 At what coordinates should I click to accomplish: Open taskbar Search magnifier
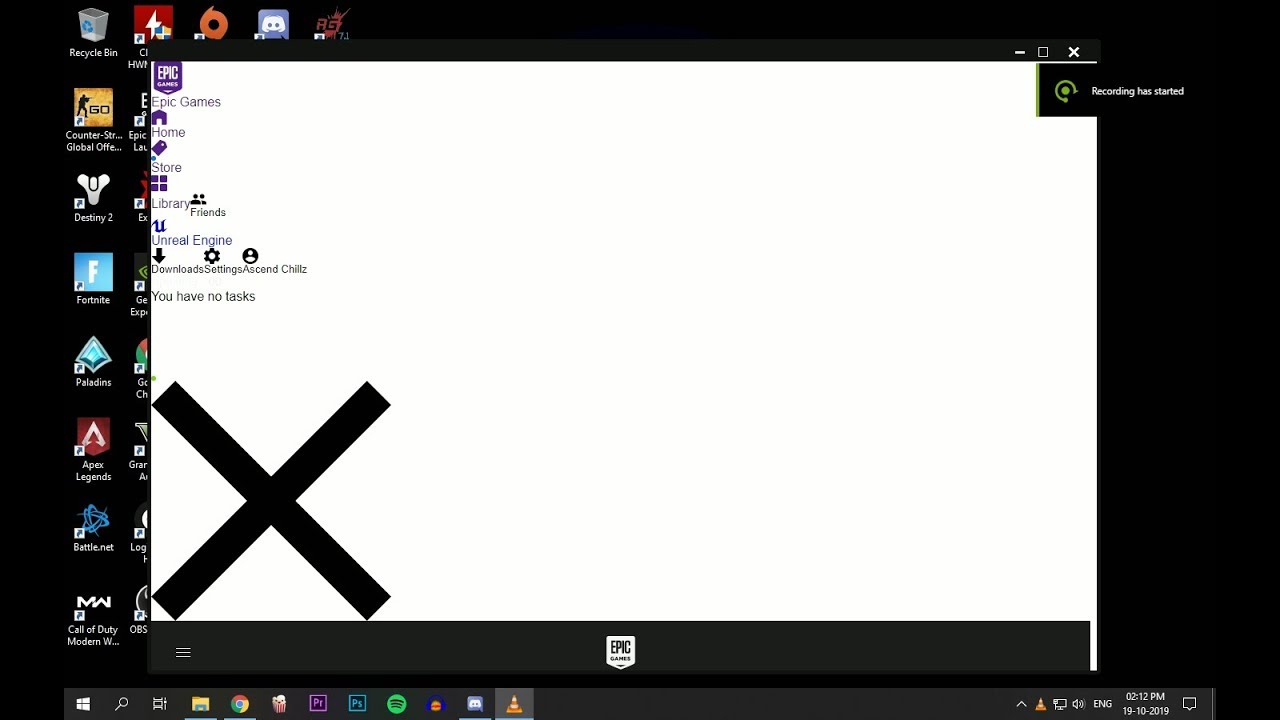tap(122, 704)
